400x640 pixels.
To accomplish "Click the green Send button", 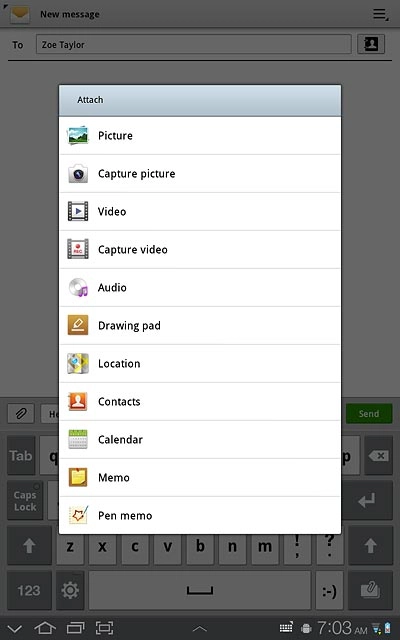I will point(369,413).
